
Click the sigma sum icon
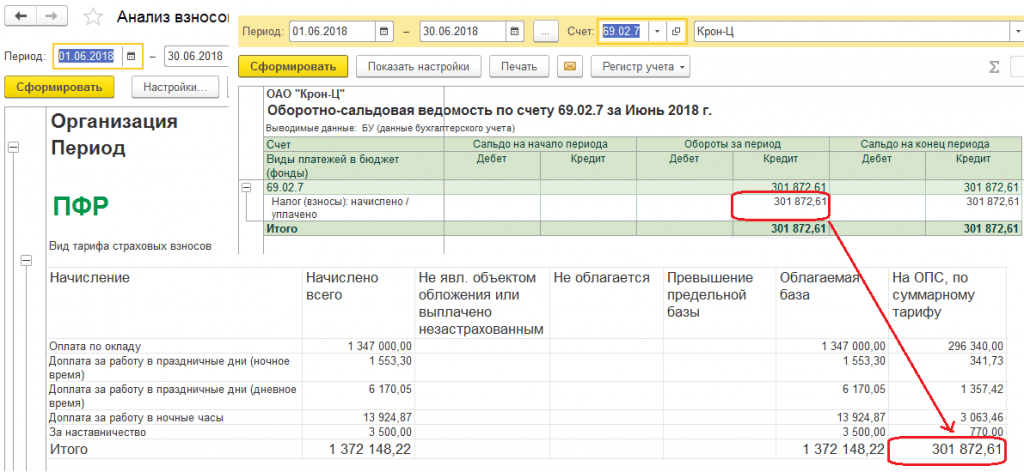(x=994, y=67)
